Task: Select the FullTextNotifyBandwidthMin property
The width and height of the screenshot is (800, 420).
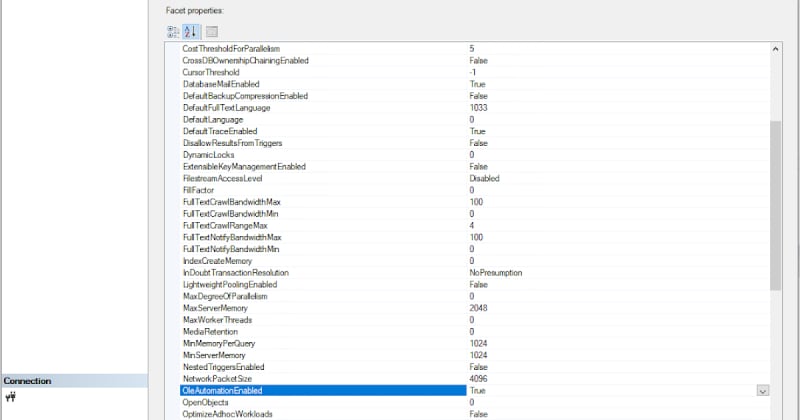Action: tap(231, 249)
